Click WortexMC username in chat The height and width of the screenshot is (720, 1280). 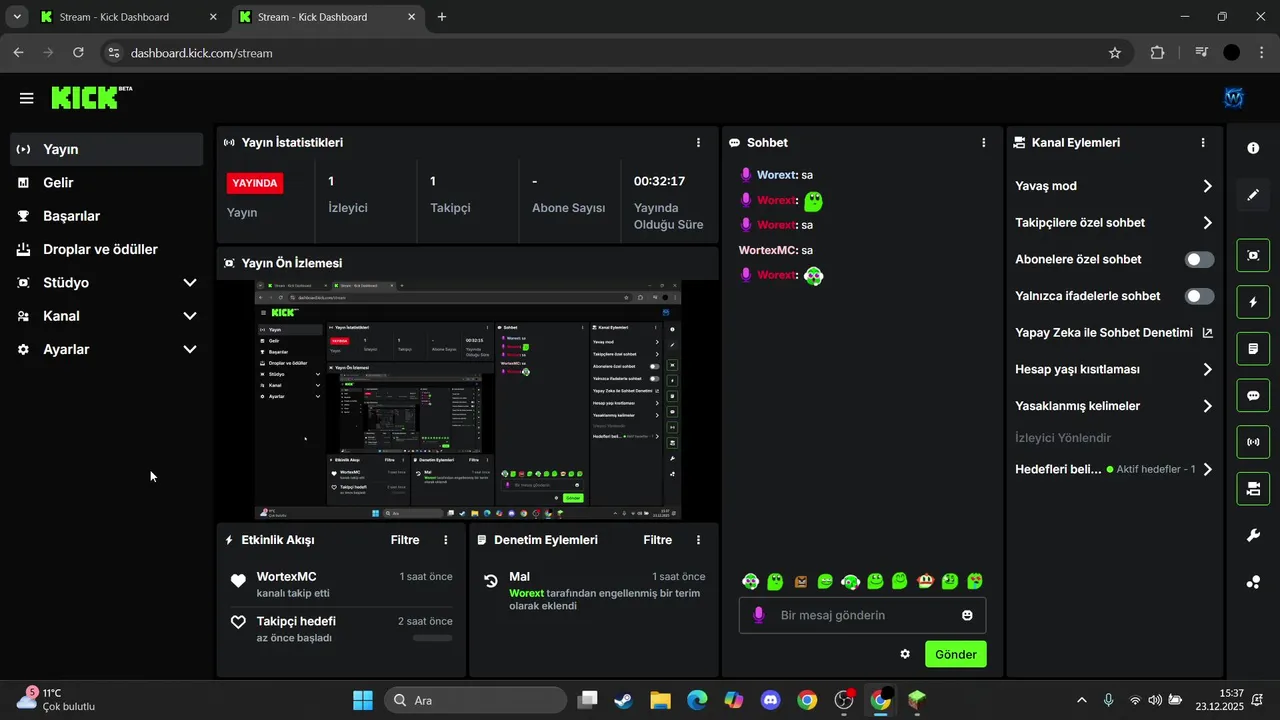[x=768, y=250]
